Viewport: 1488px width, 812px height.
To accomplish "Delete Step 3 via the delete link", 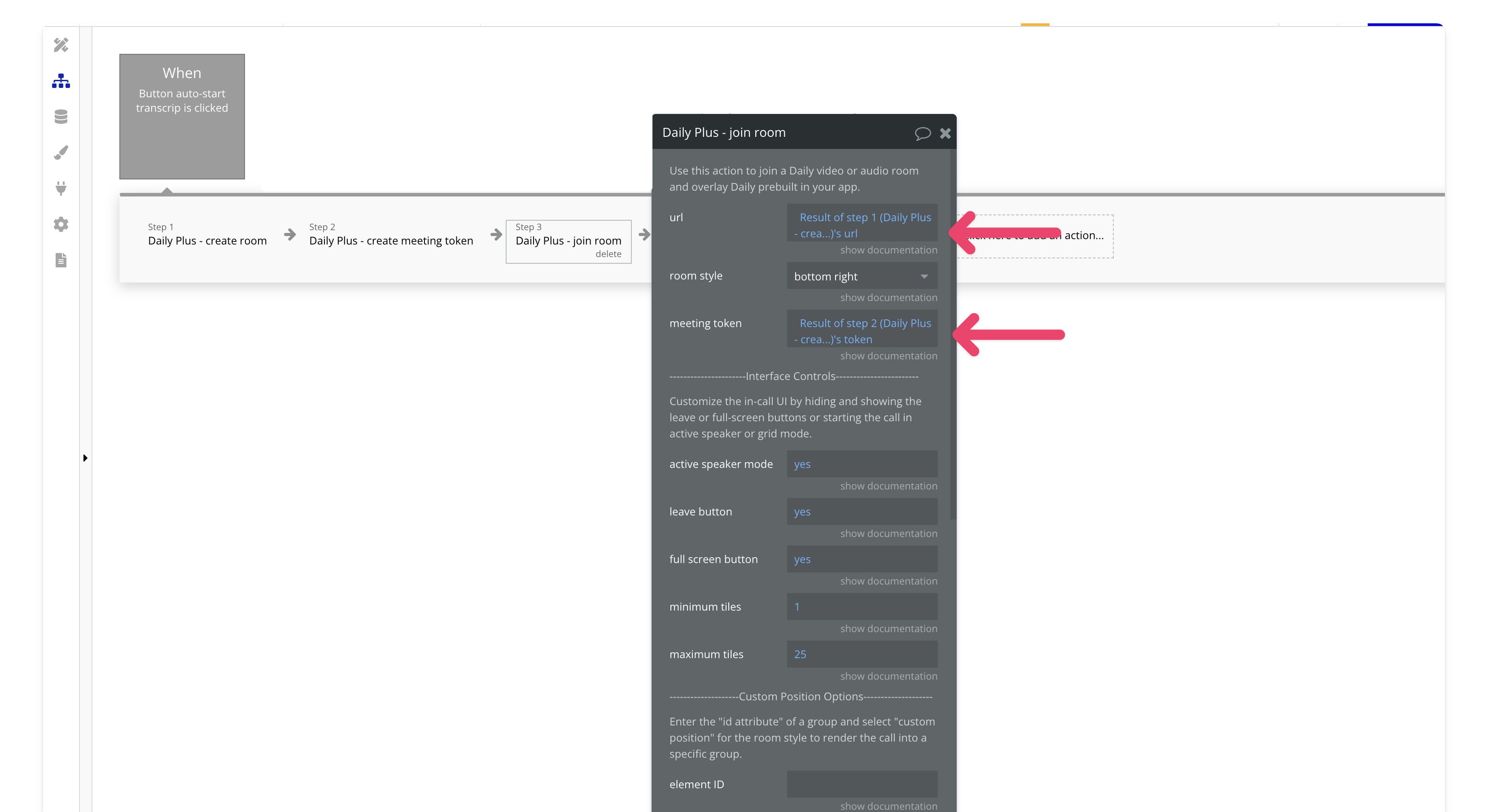I will [608, 254].
